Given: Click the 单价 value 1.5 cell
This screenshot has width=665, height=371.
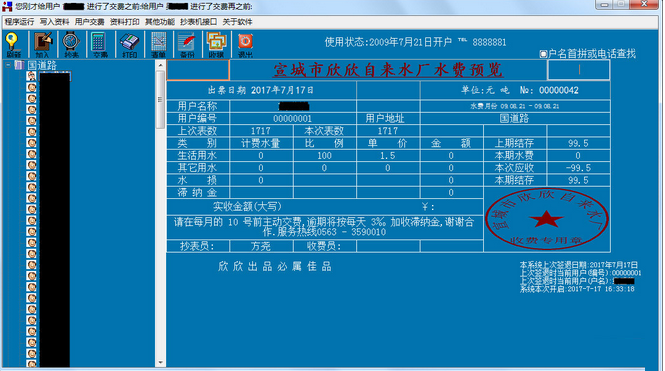Looking at the screenshot, I should coord(388,156).
